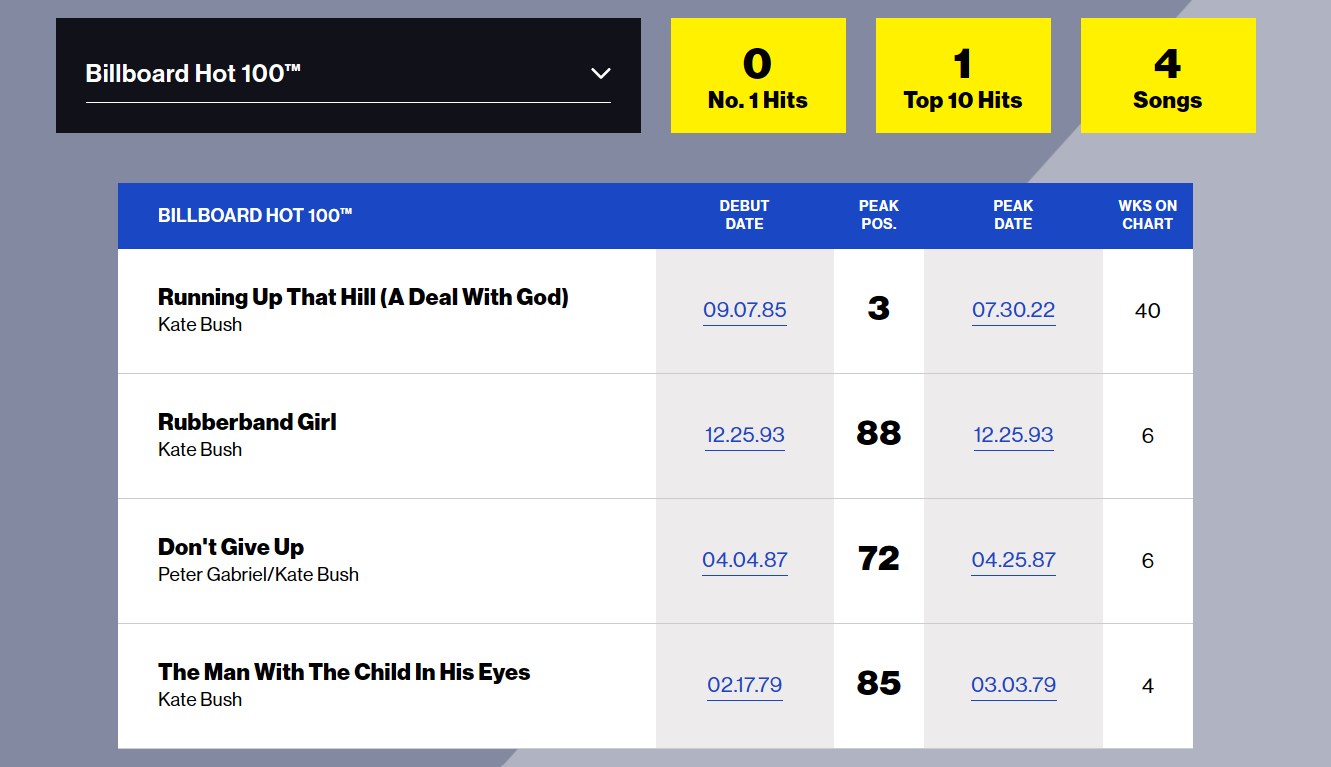1331x767 pixels.
Task: Click The Man With The Child title
Action: [344, 672]
